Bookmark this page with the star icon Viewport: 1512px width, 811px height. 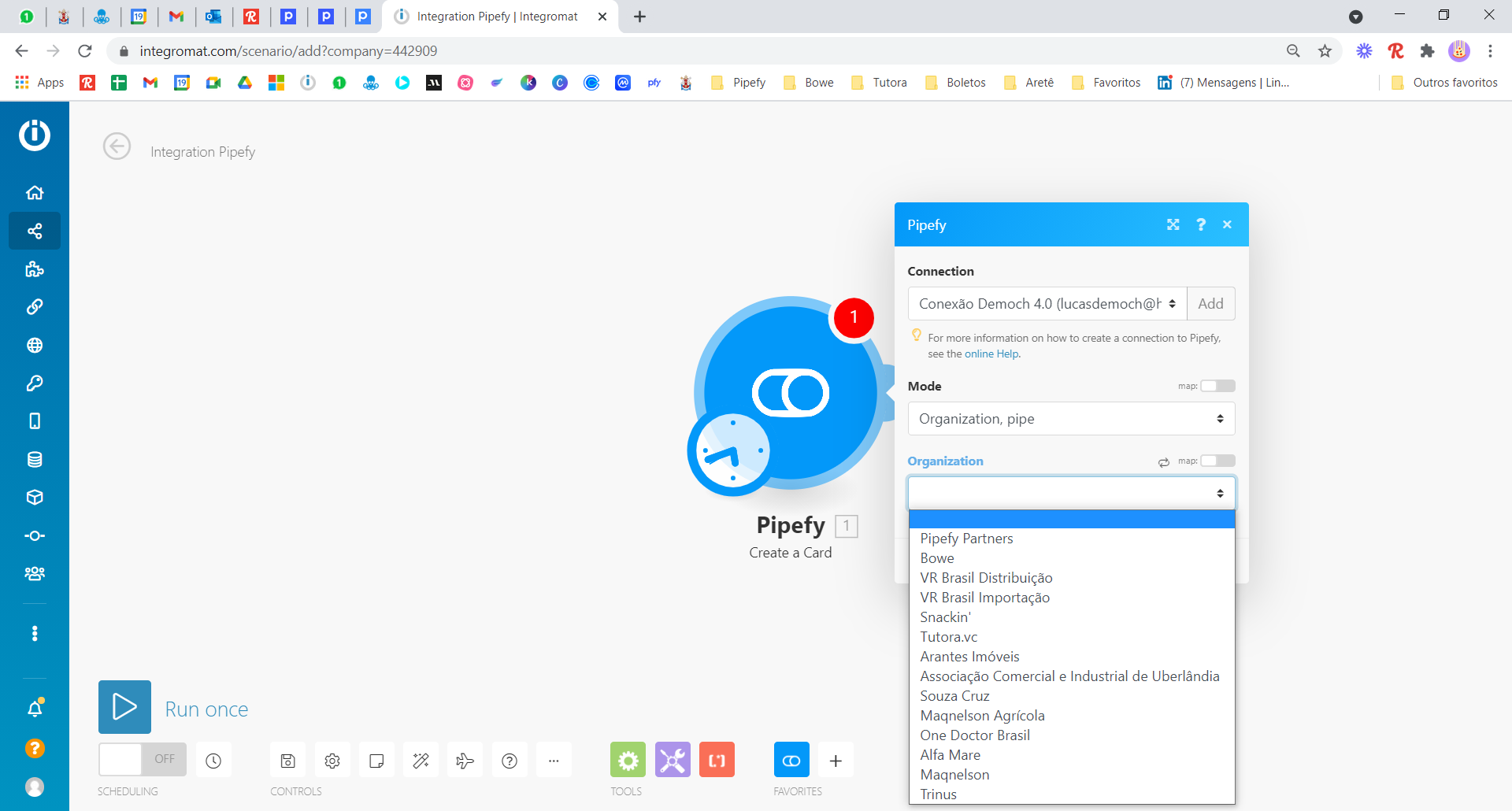[x=1325, y=51]
